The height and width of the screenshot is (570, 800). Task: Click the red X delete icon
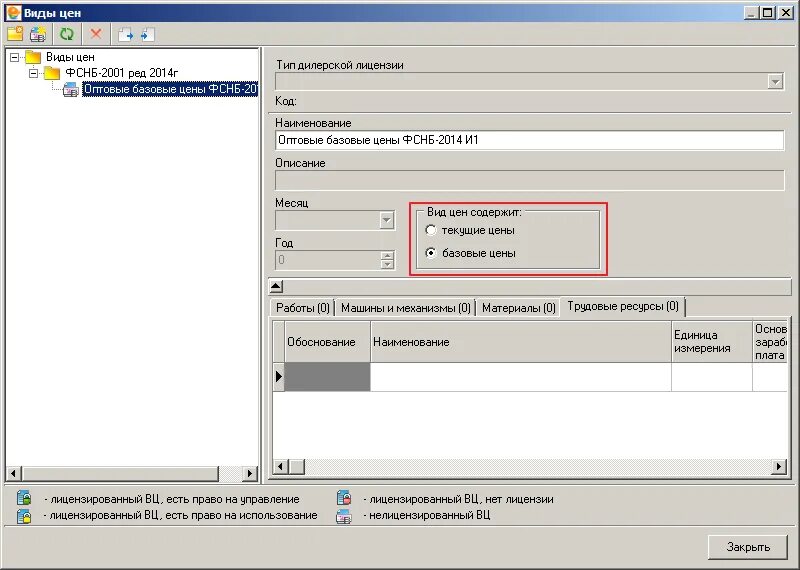(x=95, y=34)
